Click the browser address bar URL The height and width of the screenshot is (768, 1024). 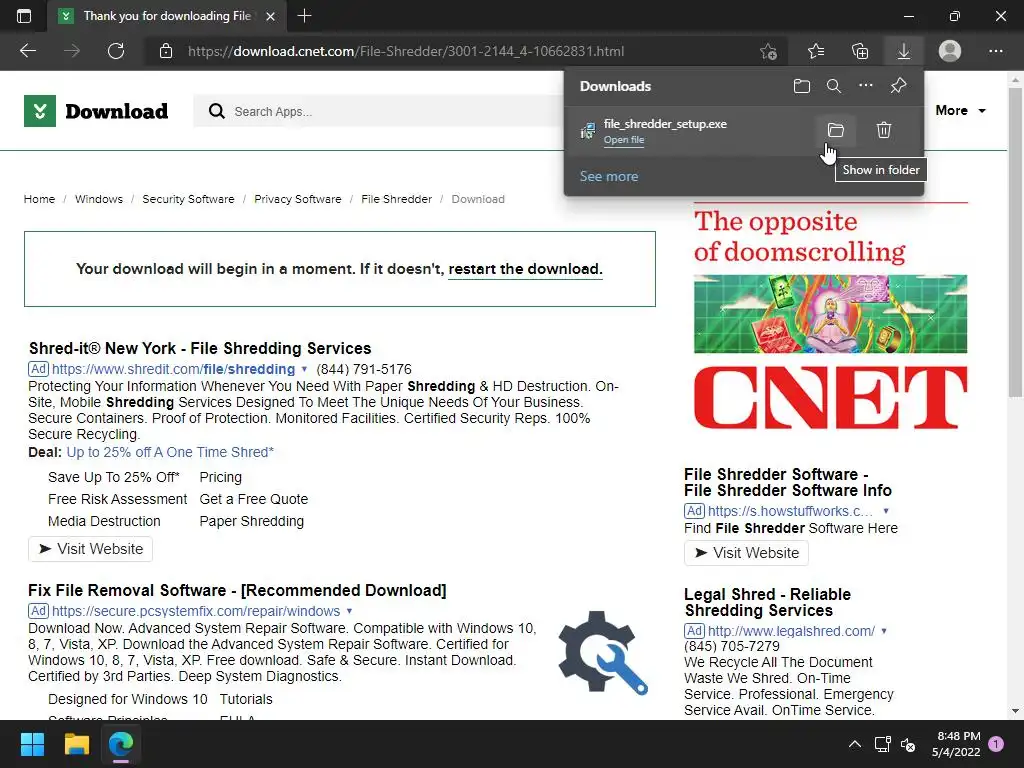coord(406,51)
